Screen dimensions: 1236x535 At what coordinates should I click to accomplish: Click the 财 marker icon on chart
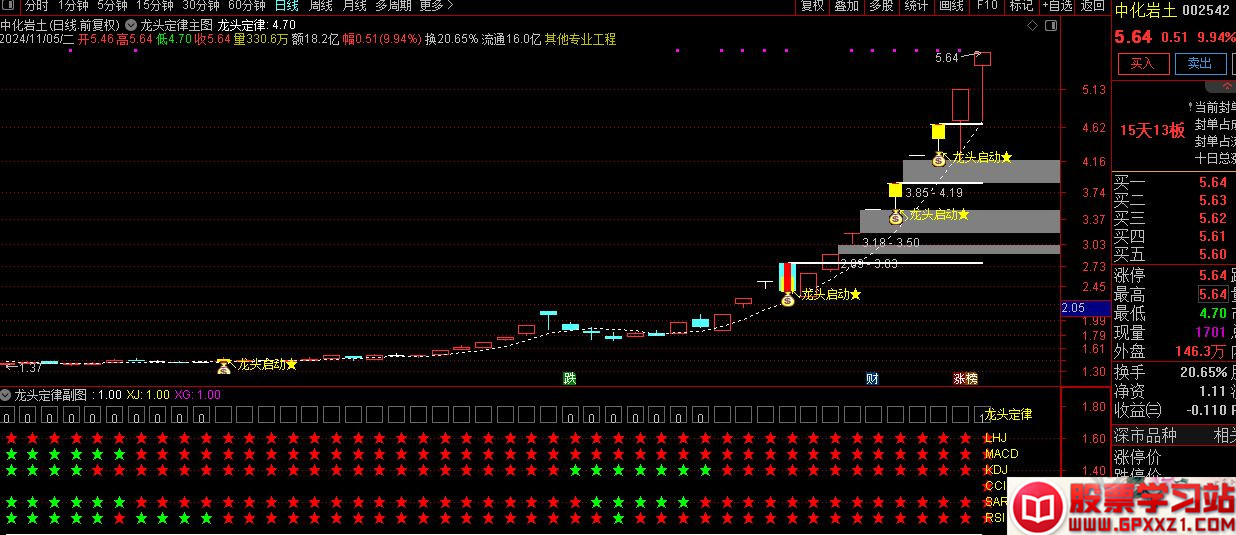pos(872,379)
